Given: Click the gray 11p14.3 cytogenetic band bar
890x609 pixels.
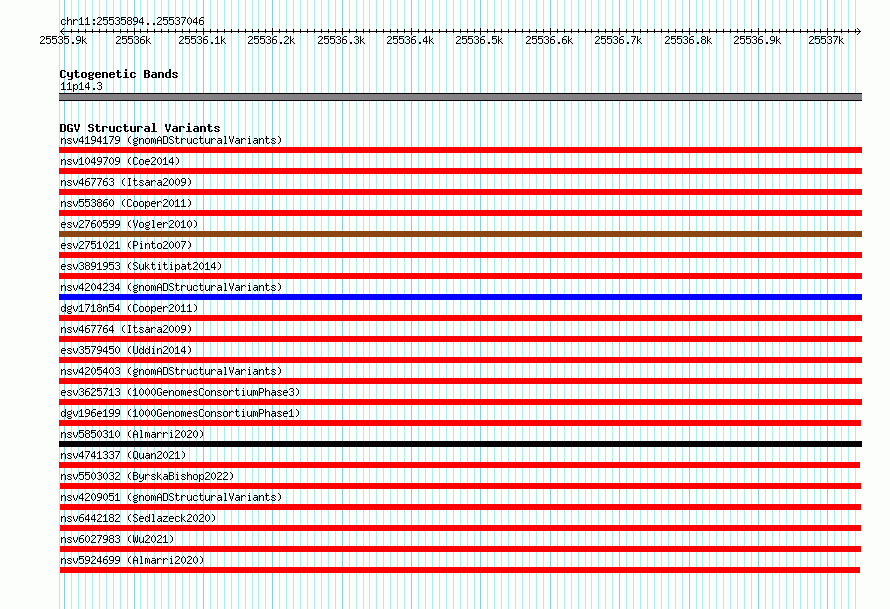Looking at the screenshot, I should pos(460,97).
